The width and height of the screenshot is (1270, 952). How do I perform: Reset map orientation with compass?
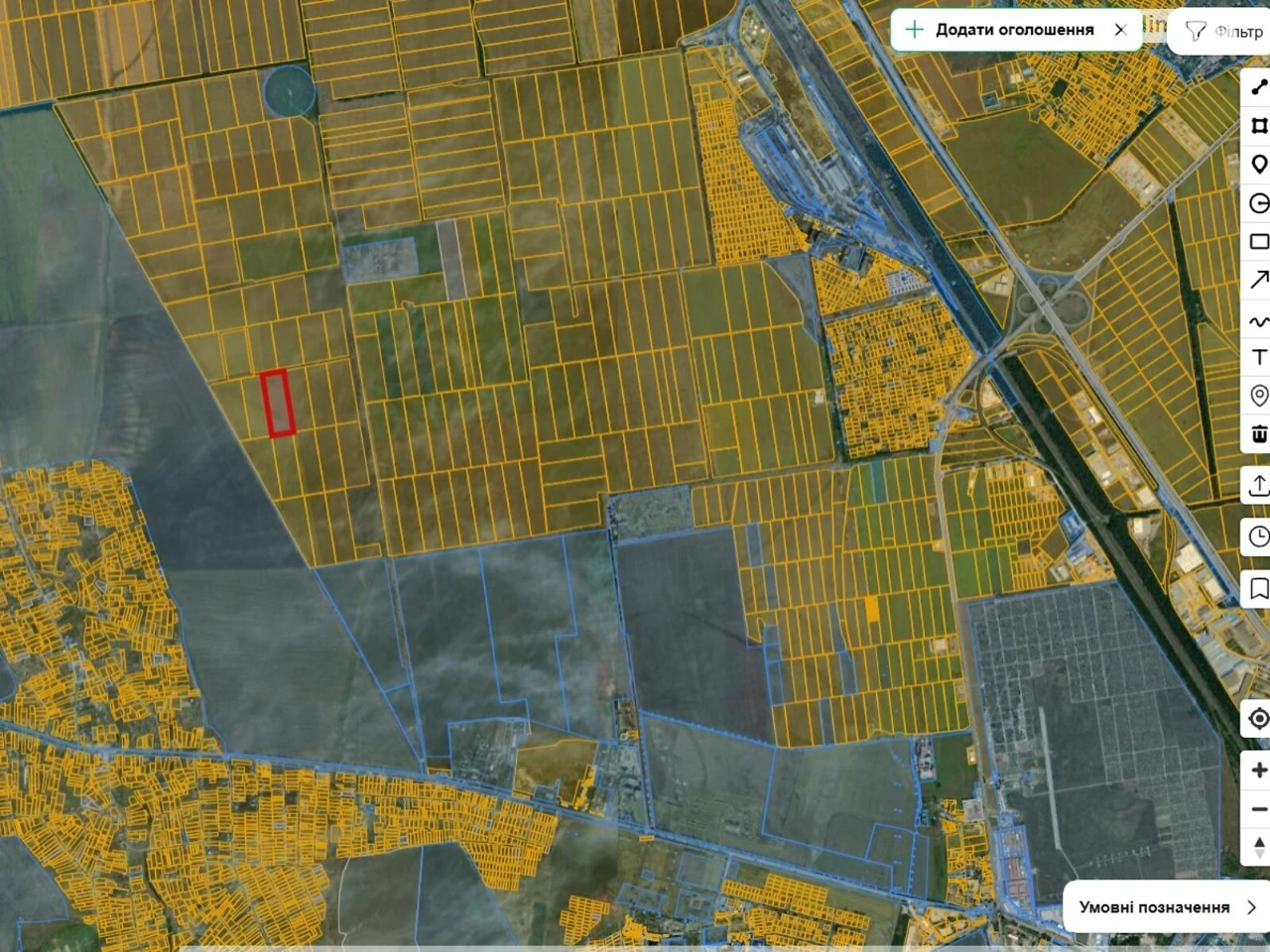[x=1258, y=848]
